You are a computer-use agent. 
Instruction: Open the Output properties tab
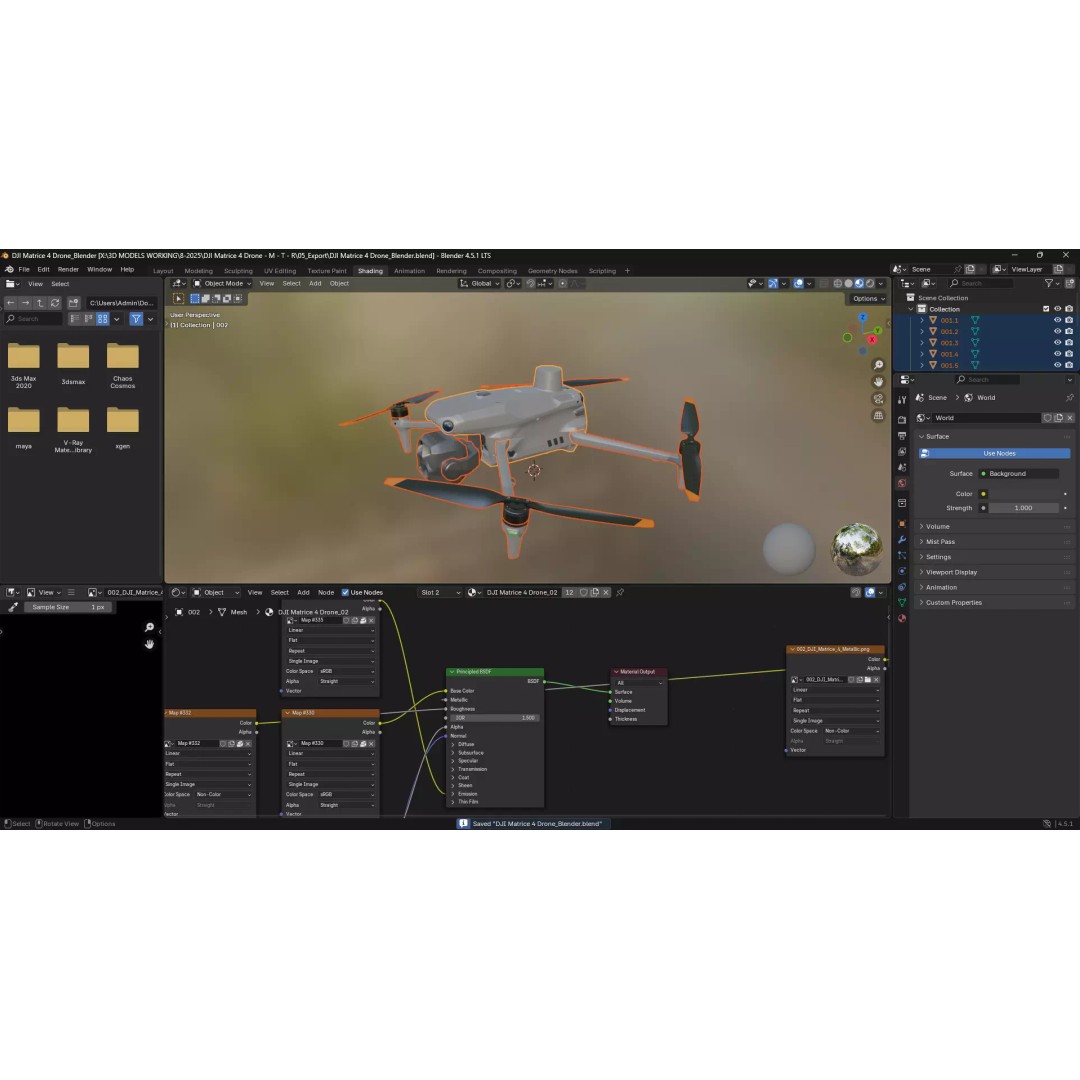tap(902, 436)
